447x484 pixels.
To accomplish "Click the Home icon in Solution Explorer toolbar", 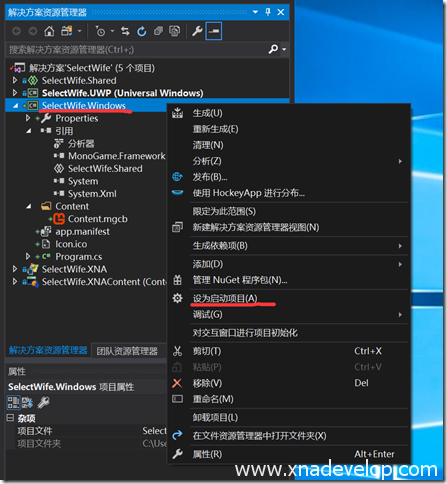I will (x=49, y=31).
